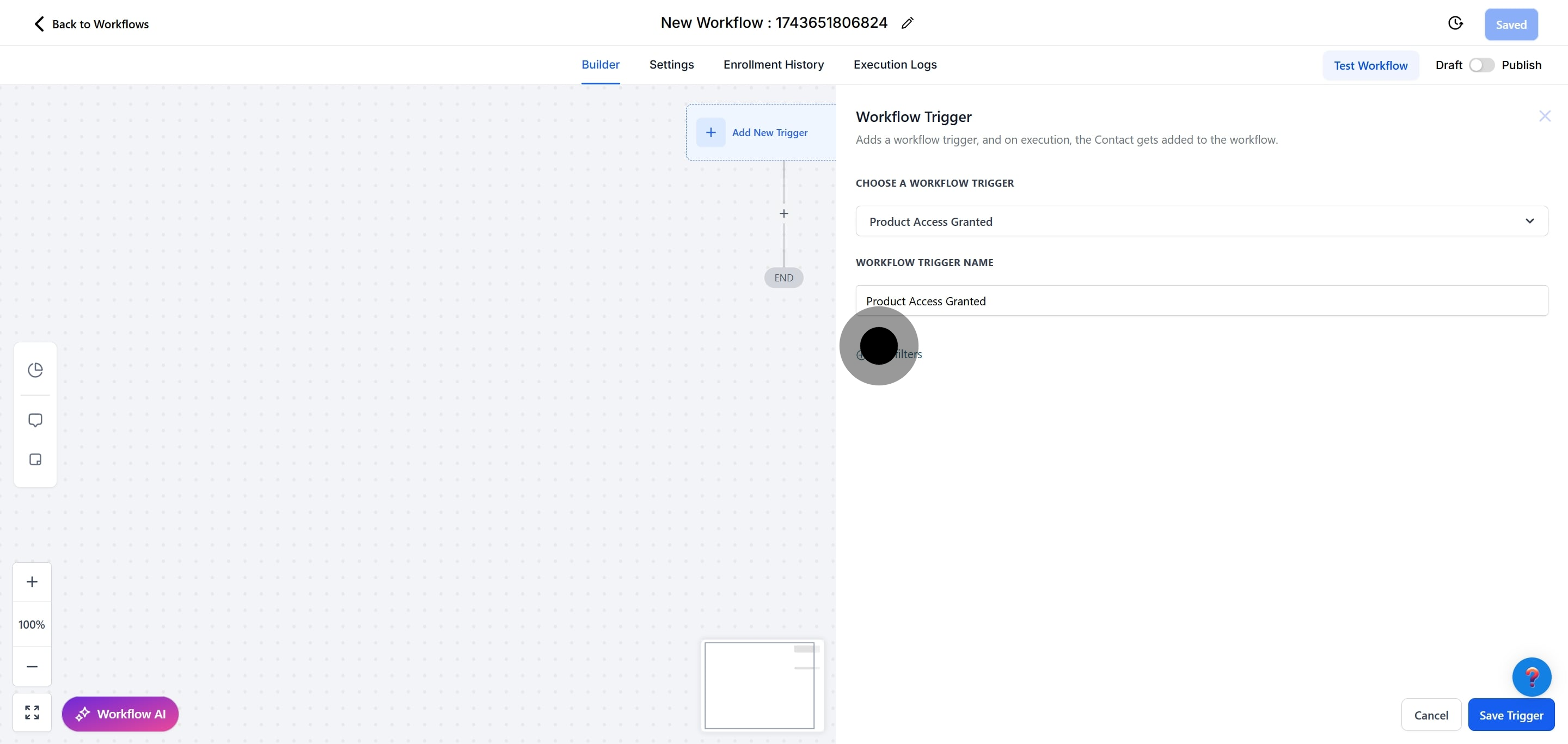Open the help question mark bubble
Image resolution: width=1568 pixels, height=744 pixels.
[1532, 677]
